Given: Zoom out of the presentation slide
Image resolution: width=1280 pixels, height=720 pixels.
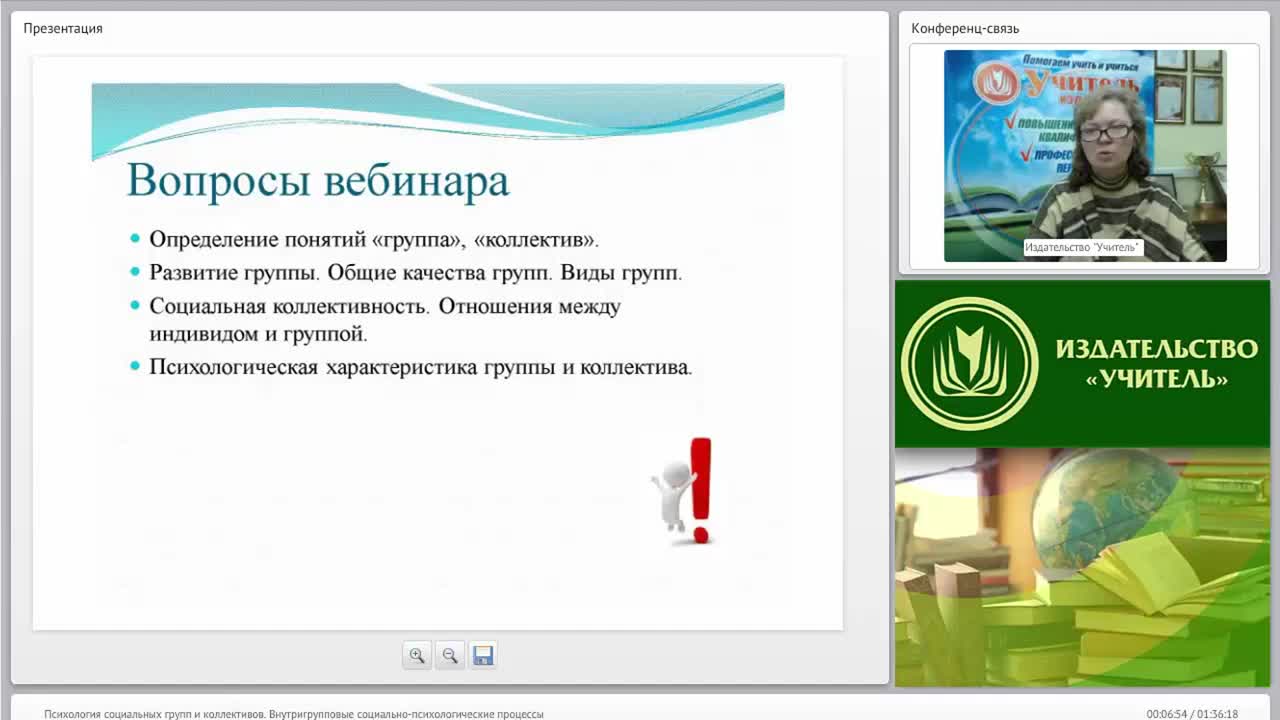Looking at the screenshot, I should (x=450, y=655).
